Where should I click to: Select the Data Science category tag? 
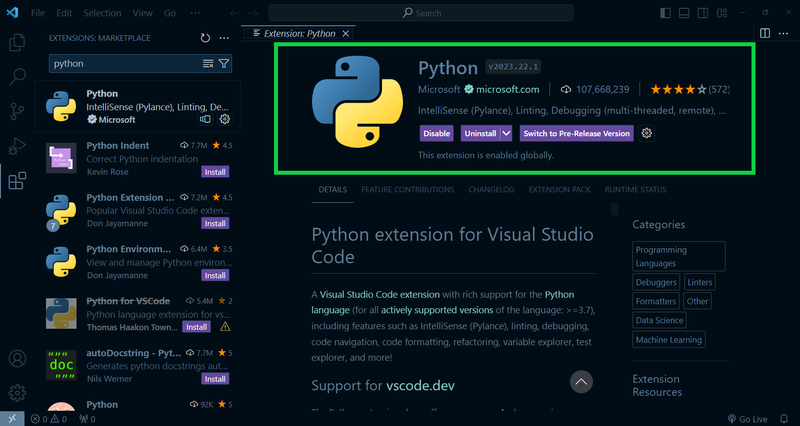(659, 320)
